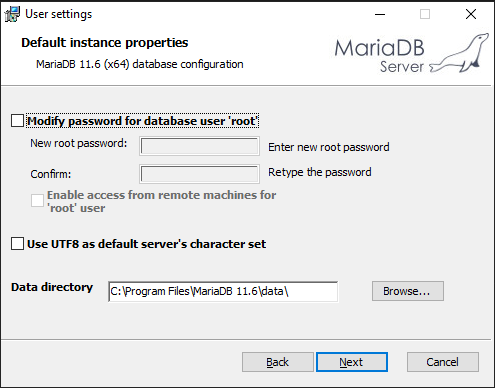Image resolution: width=495 pixels, height=388 pixels.
Task: Go Back to the previous installer step
Action: (x=278, y=362)
